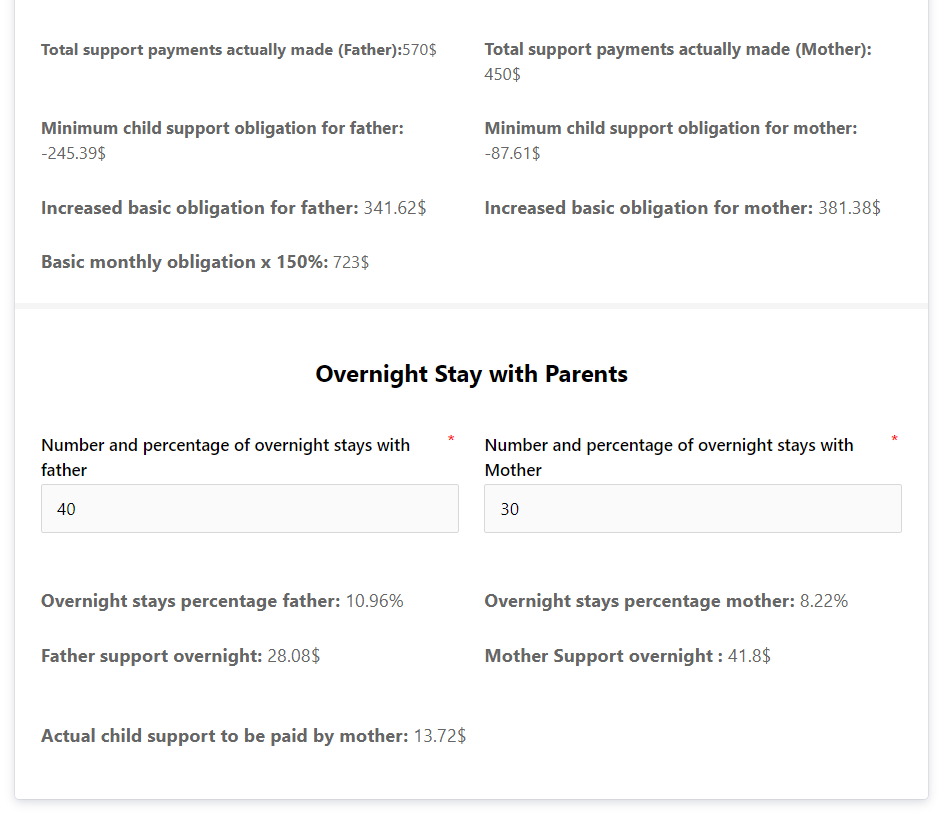Click the overnight stays with Mother input field

point(692,508)
